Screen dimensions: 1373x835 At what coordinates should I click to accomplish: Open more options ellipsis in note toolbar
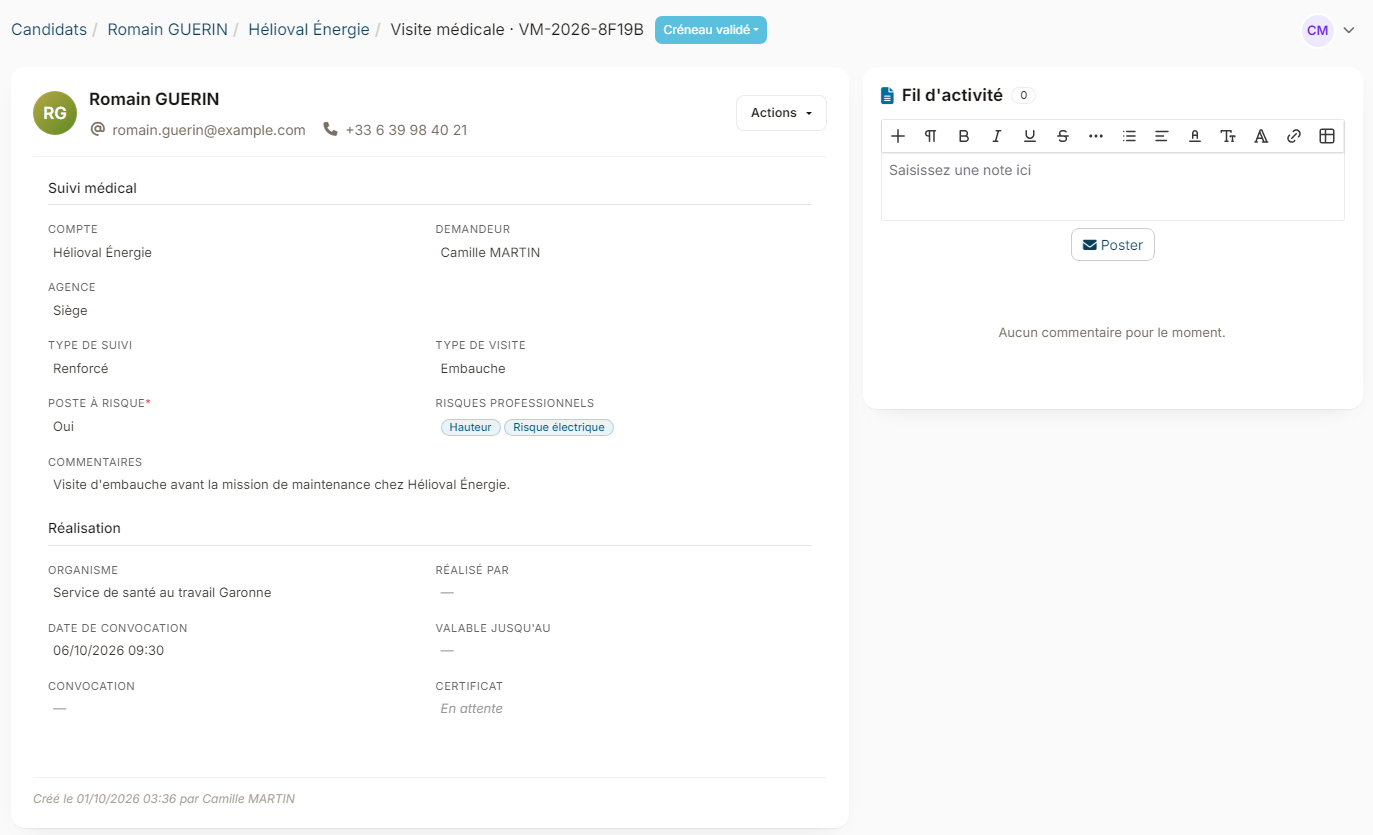[x=1096, y=136]
